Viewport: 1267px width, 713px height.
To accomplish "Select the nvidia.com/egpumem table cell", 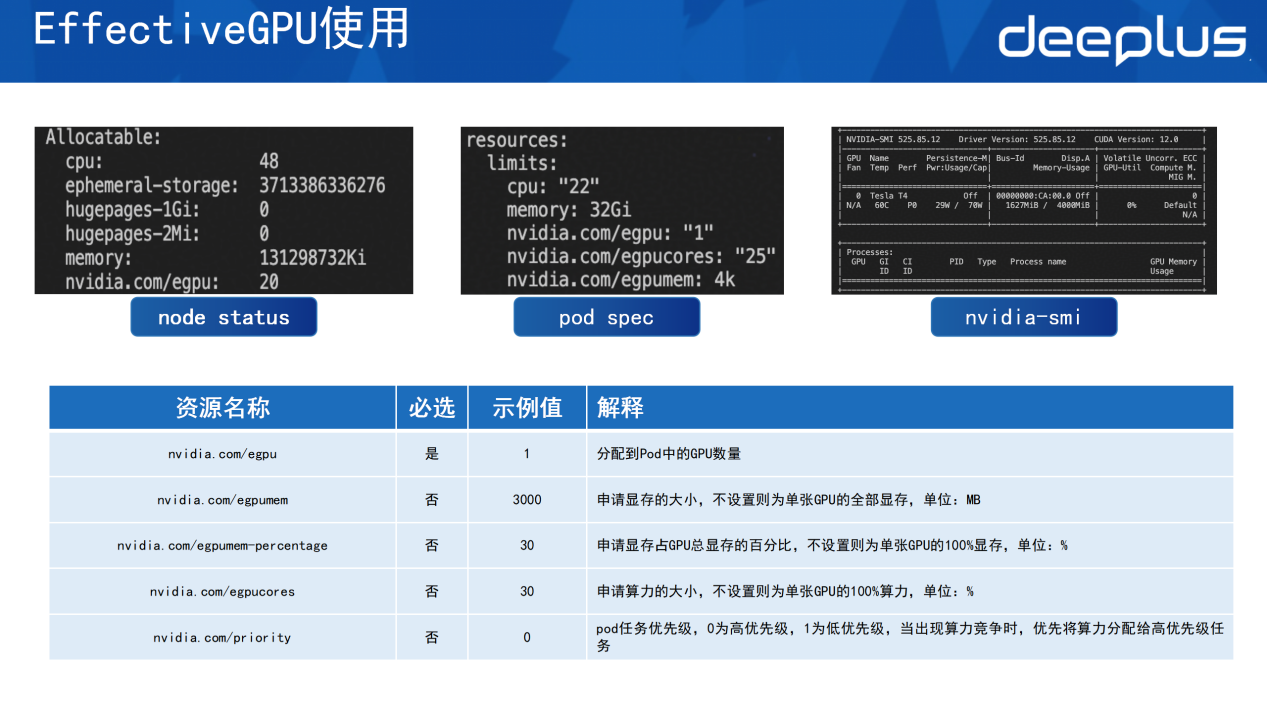I will 222,500.
